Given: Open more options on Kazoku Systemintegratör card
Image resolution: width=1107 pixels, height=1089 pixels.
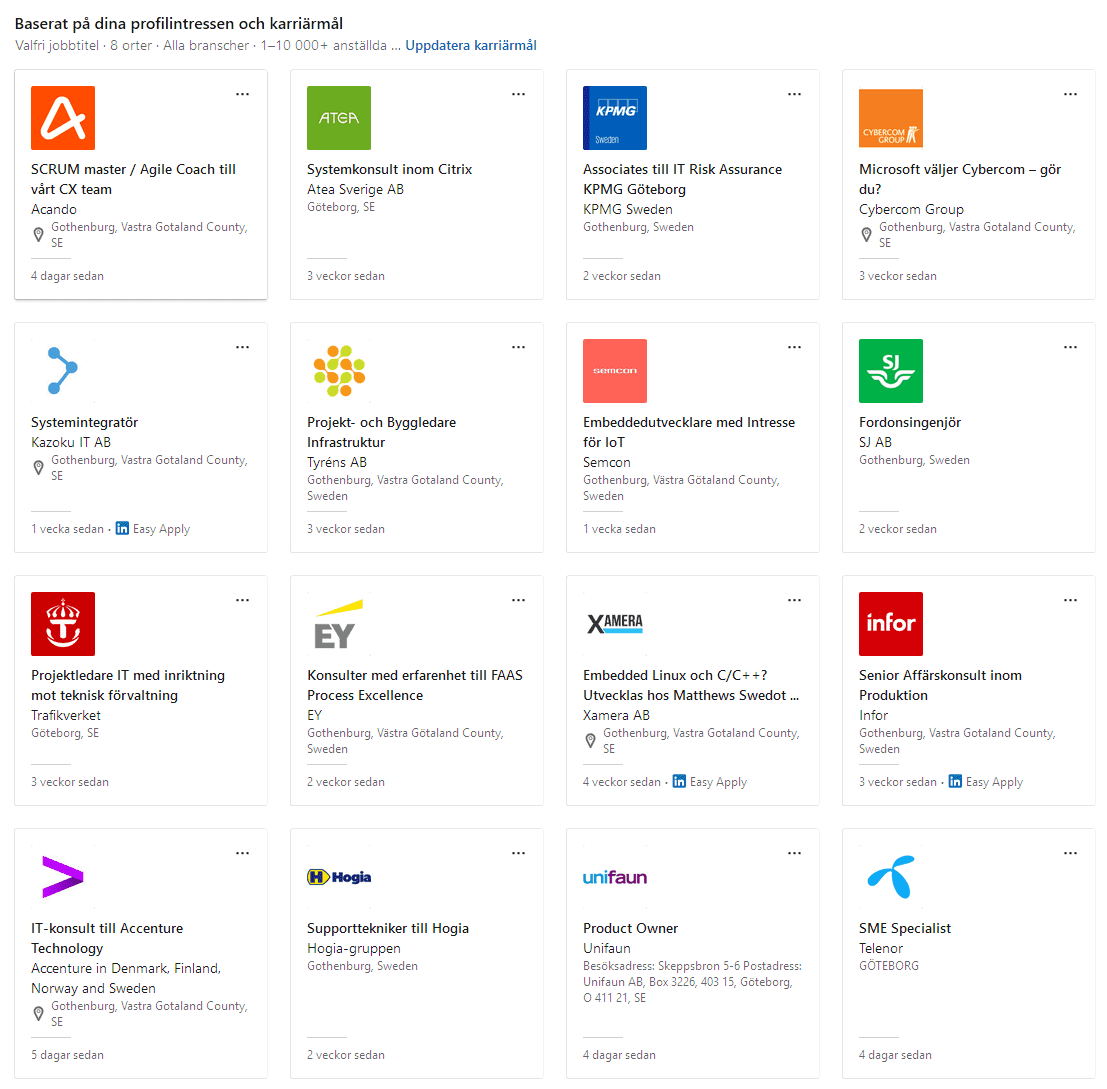Looking at the screenshot, I should click(x=242, y=347).
